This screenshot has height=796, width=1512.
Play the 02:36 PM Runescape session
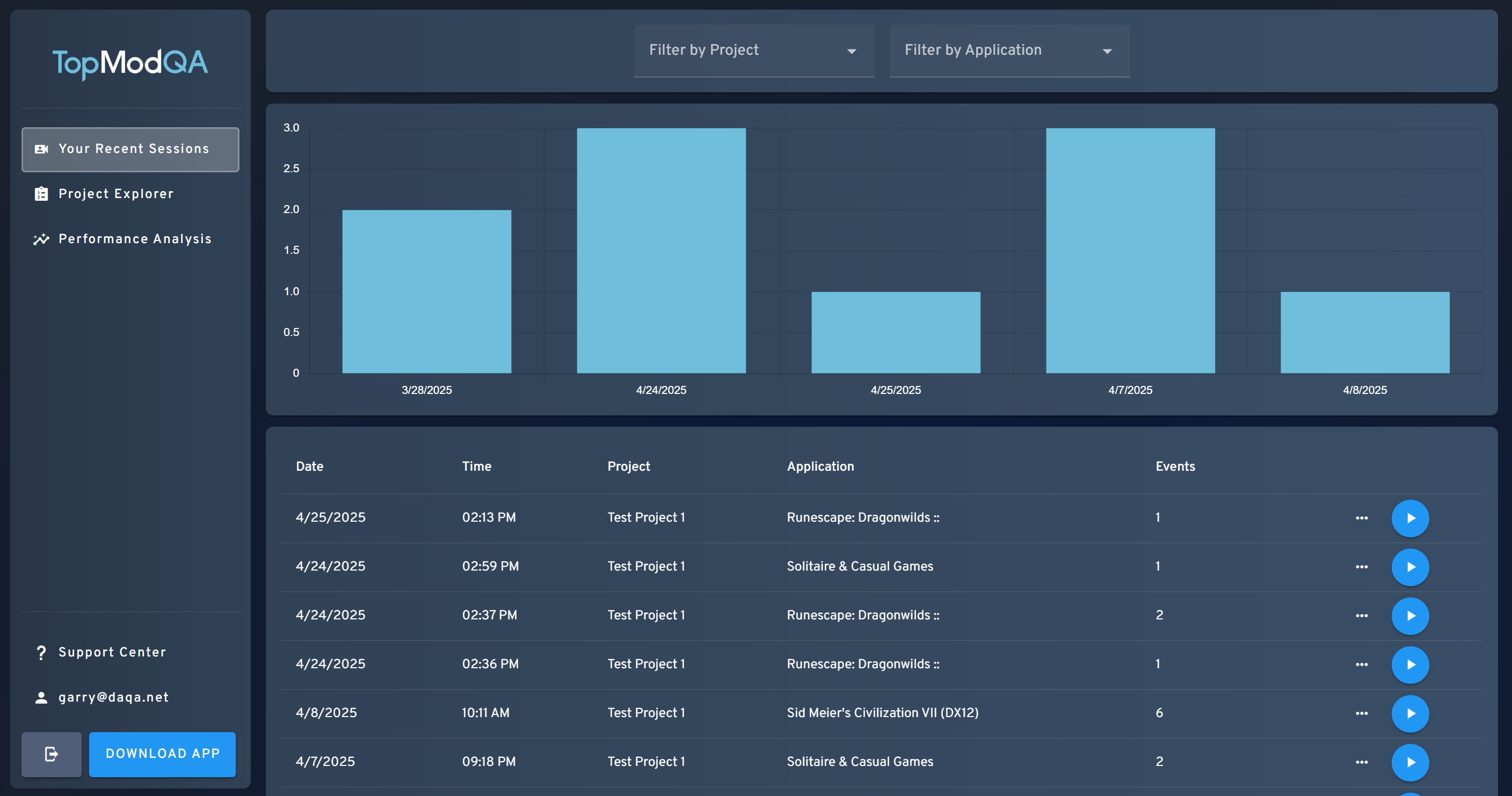coord(1410,664)
